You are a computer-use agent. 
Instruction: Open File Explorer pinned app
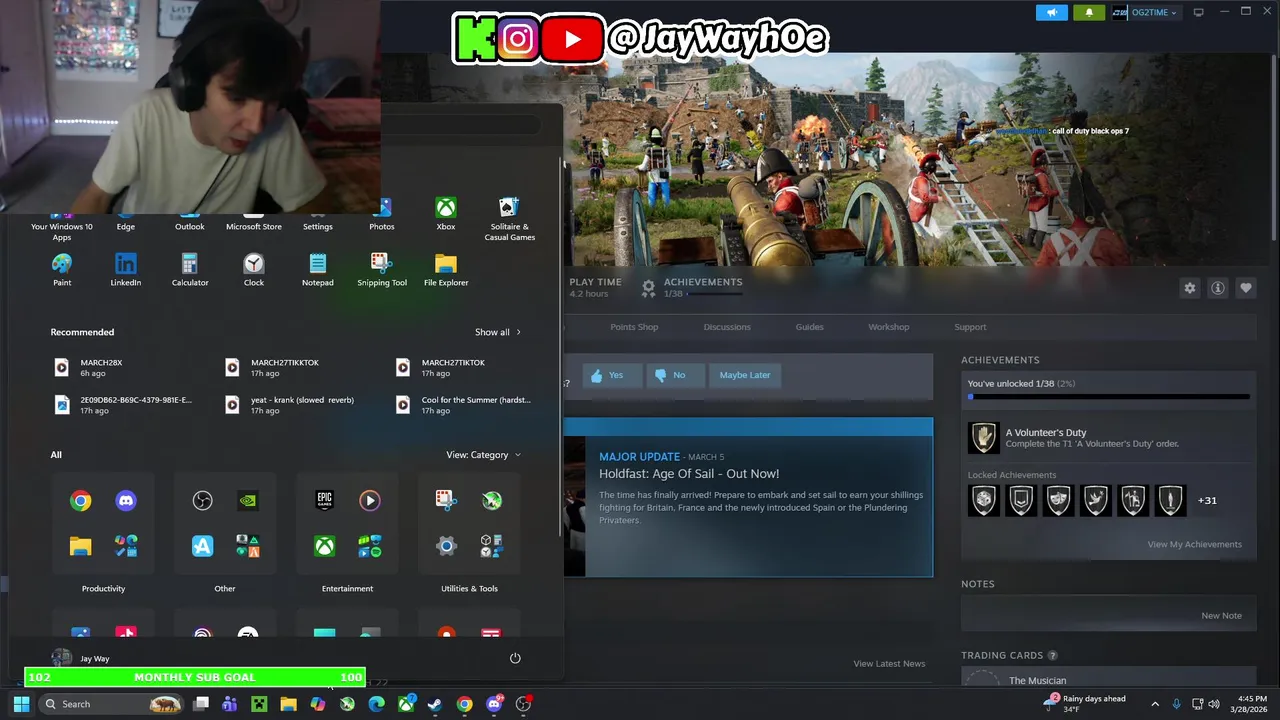point(446,270)
